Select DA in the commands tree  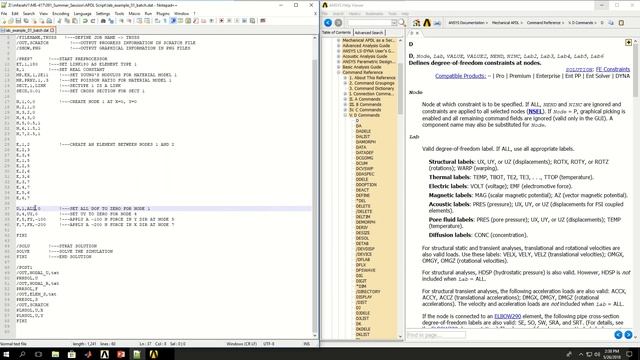tap(358, 126)
